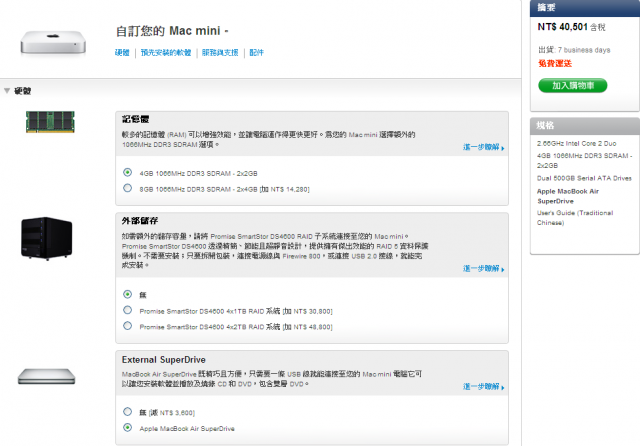Click the 出貨: 7 business days text

pyautogui.click(x=574, y=50)
